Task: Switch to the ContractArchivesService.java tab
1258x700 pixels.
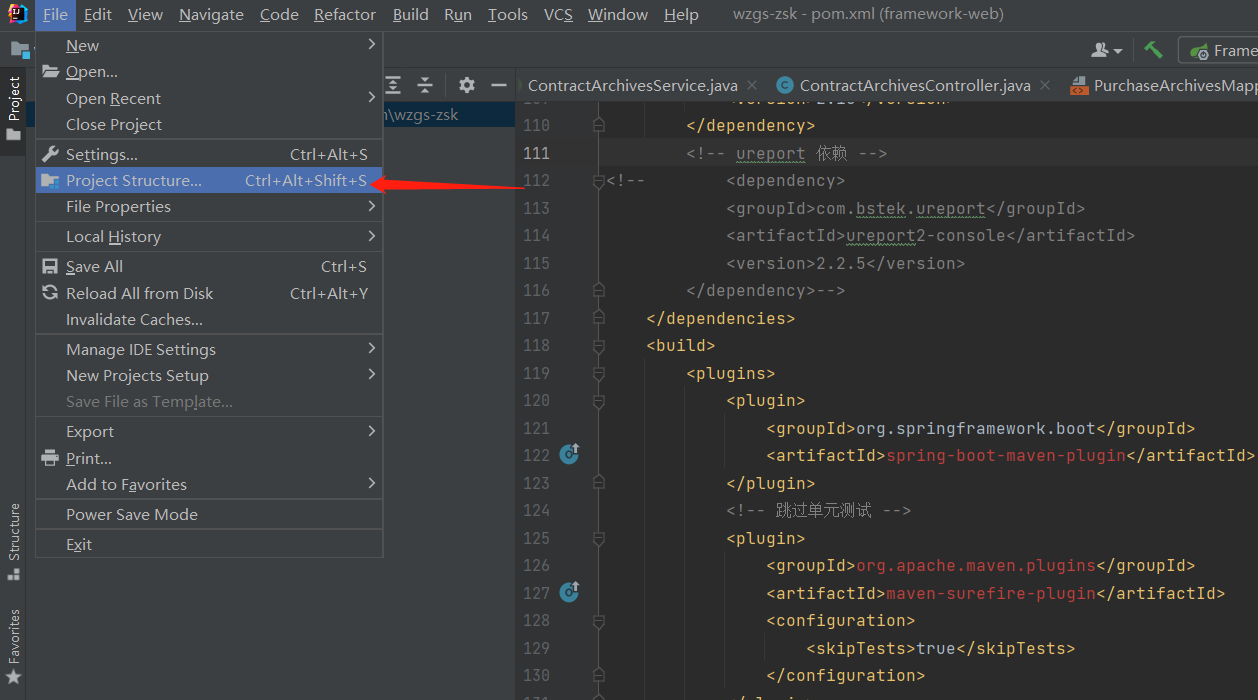Action: [631, 85]
